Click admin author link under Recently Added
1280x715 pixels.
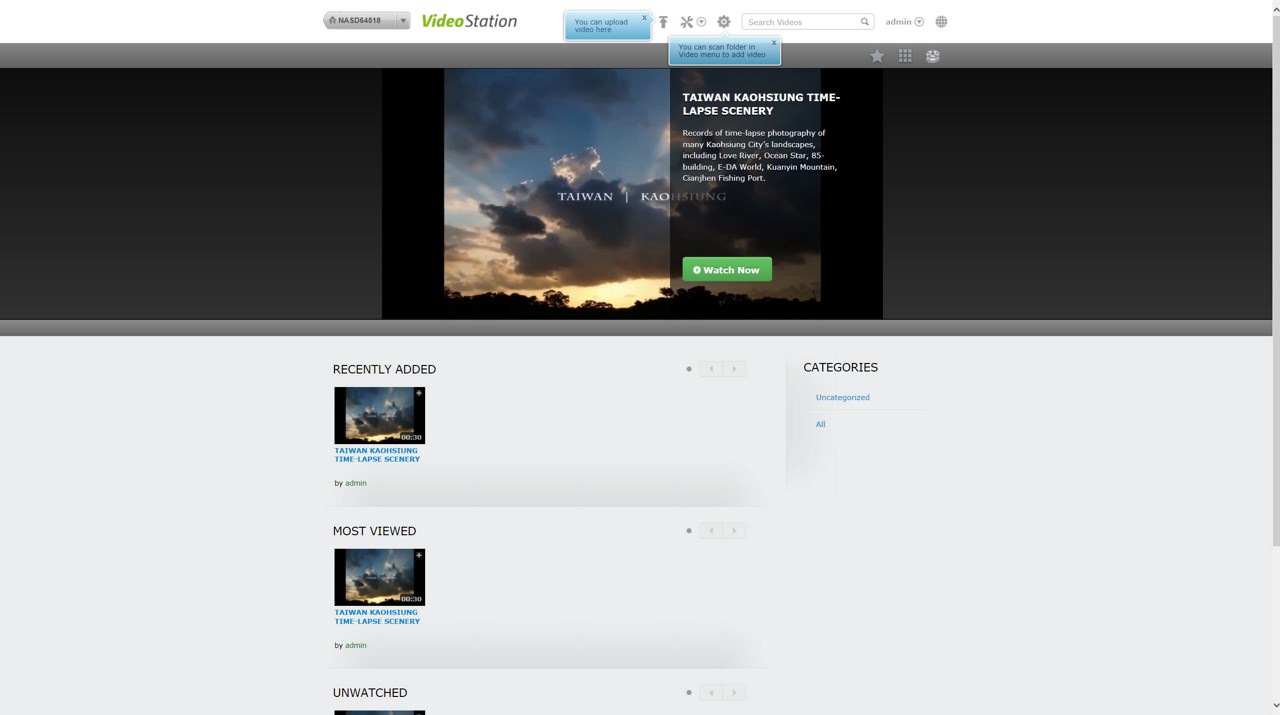(x=356, y=483)
